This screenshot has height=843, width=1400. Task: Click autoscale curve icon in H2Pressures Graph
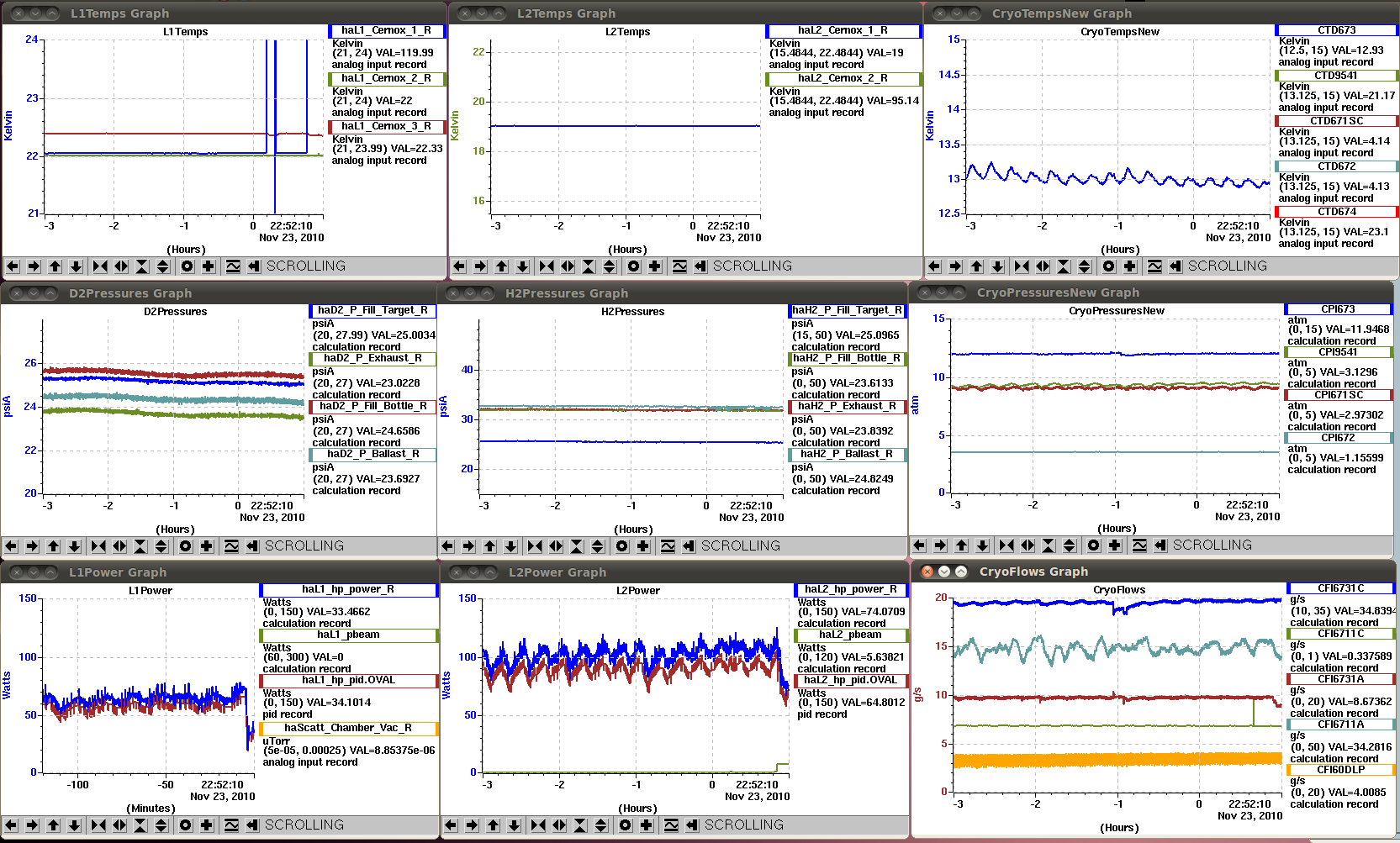tap(668, 546)
